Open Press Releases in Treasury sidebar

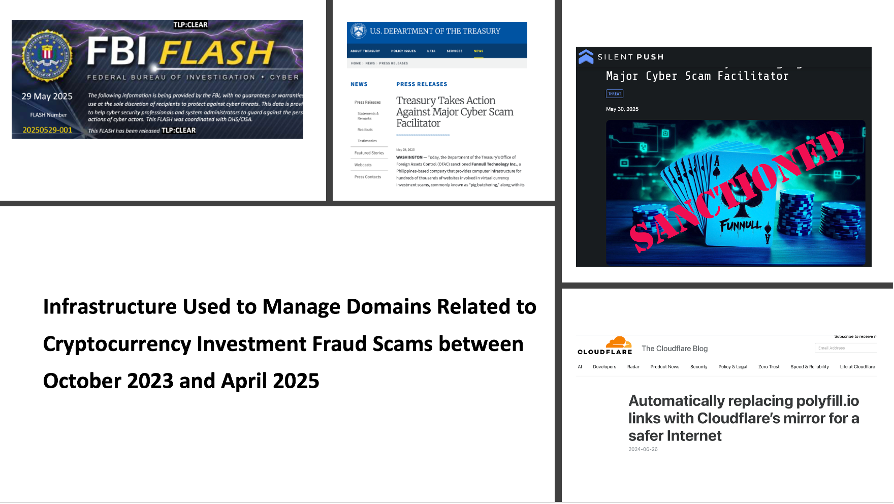[368, 103]
